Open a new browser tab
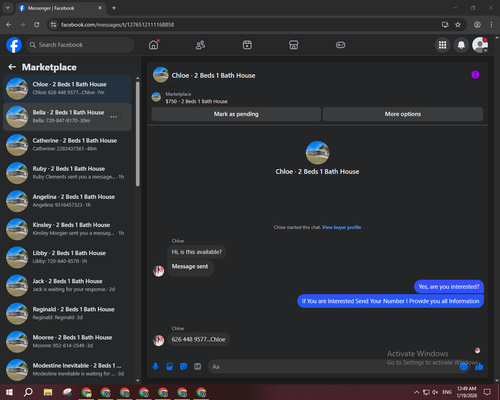The width and height of the screenshot is (500, 400). click(x=114, y=8)
